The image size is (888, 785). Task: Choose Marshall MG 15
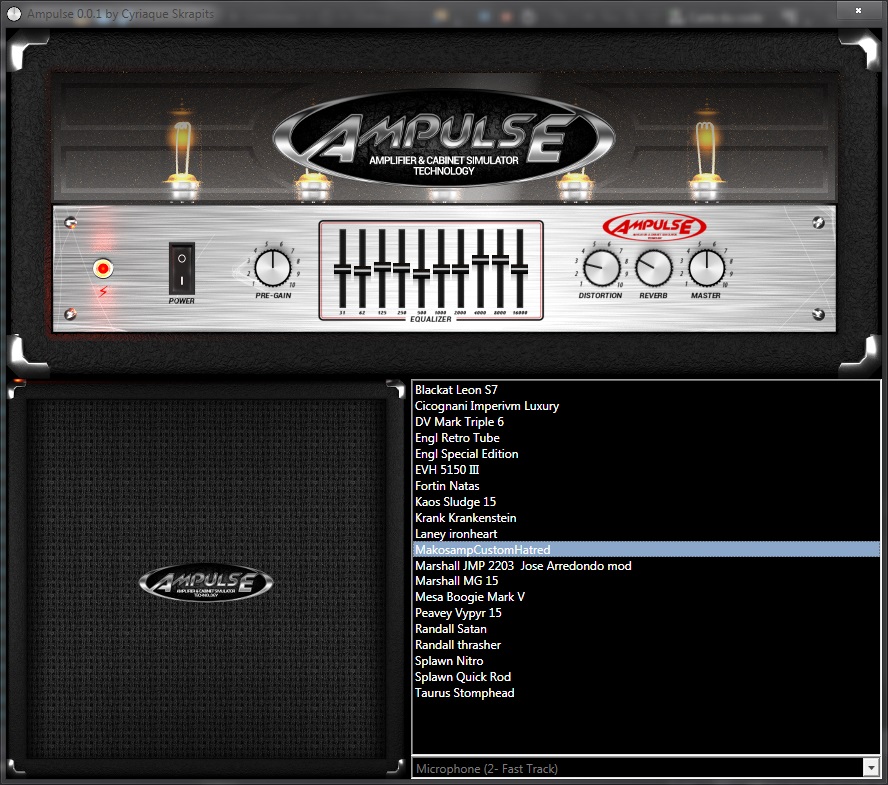(646, 581)
